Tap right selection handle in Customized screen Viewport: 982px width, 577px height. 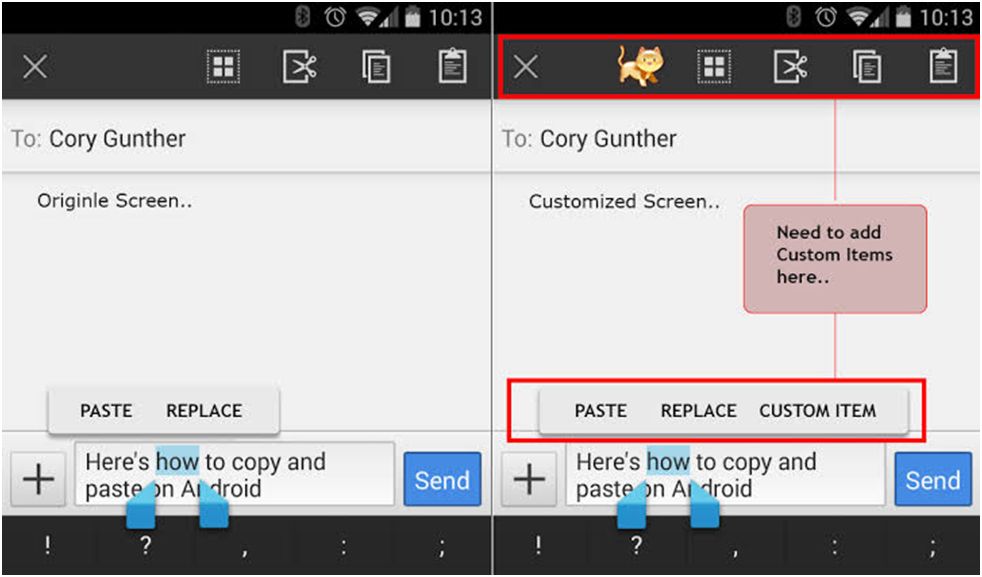705,506
